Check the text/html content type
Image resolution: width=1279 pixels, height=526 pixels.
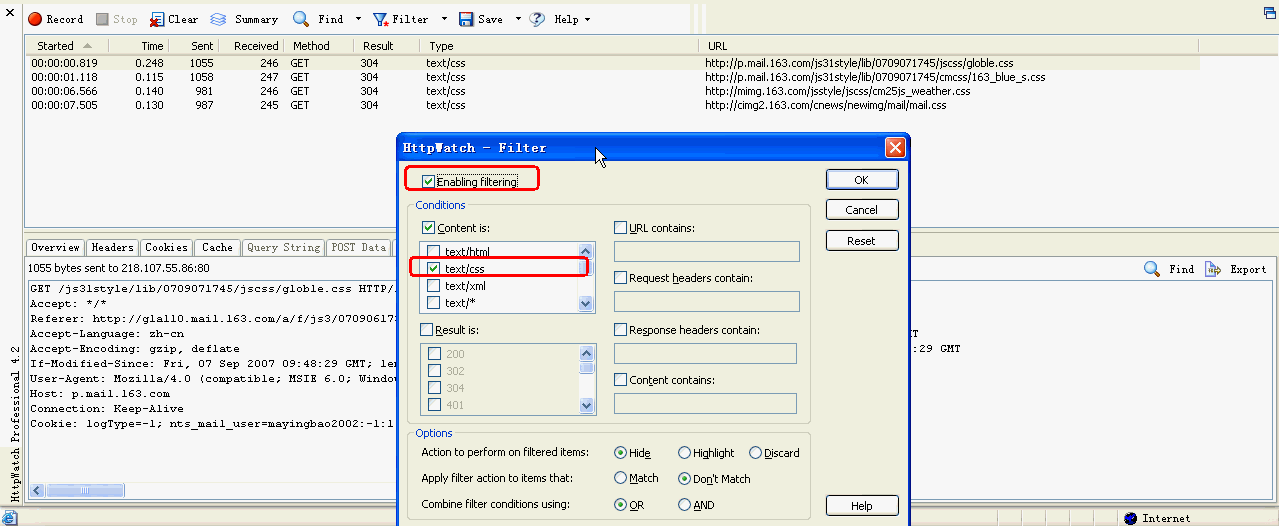tap(434, 251)
